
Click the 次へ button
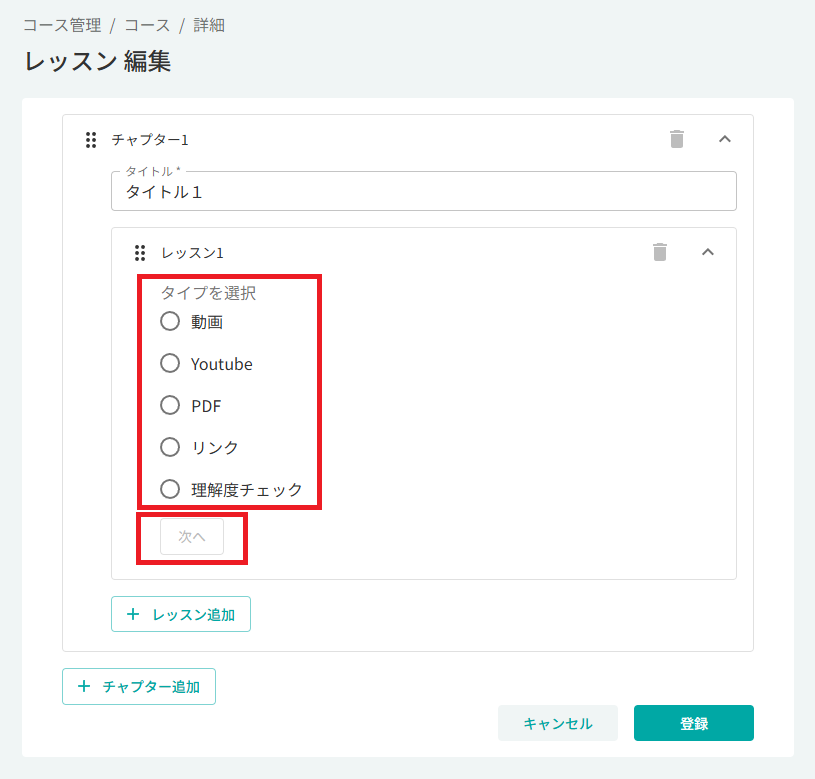(192, 536)
